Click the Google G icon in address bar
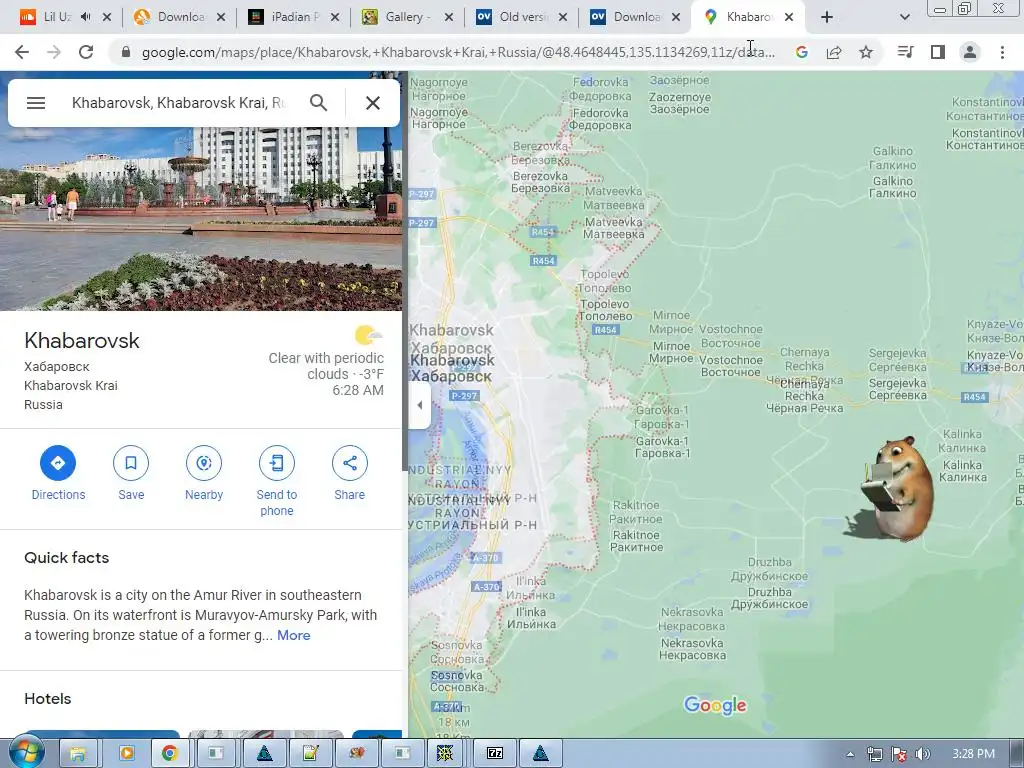Screen dimensions: 1024x768 pyautogui.click(x=801, y=52)
